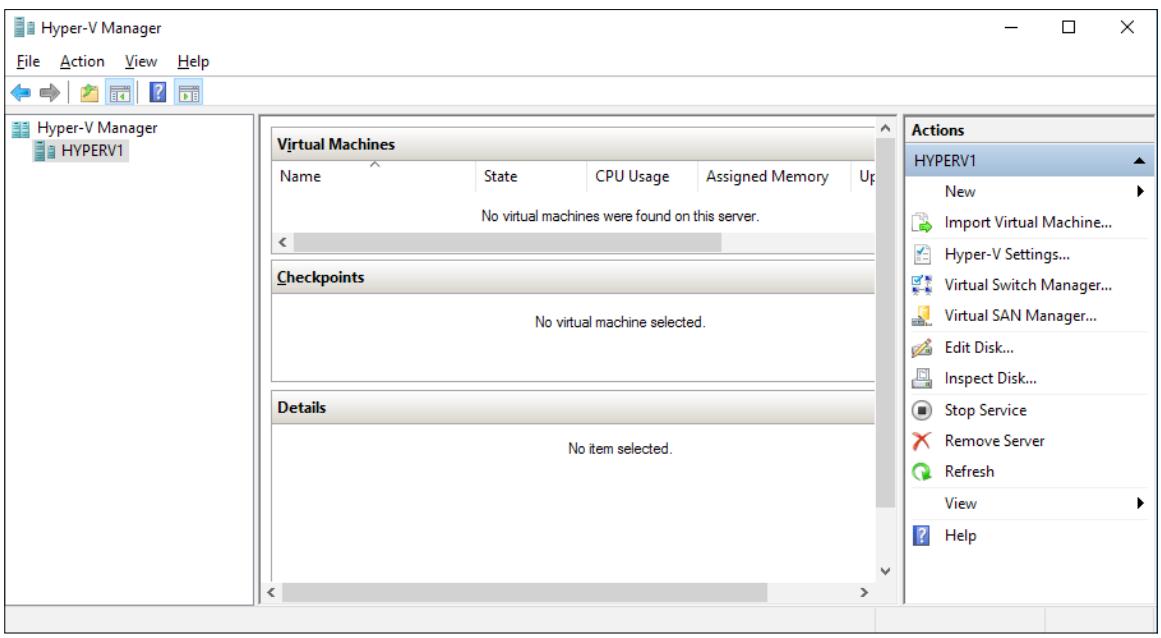The width and height of the screenshot is (1161, 638).
Task: Click the "No item selected." text
Action: click(620, 449)
